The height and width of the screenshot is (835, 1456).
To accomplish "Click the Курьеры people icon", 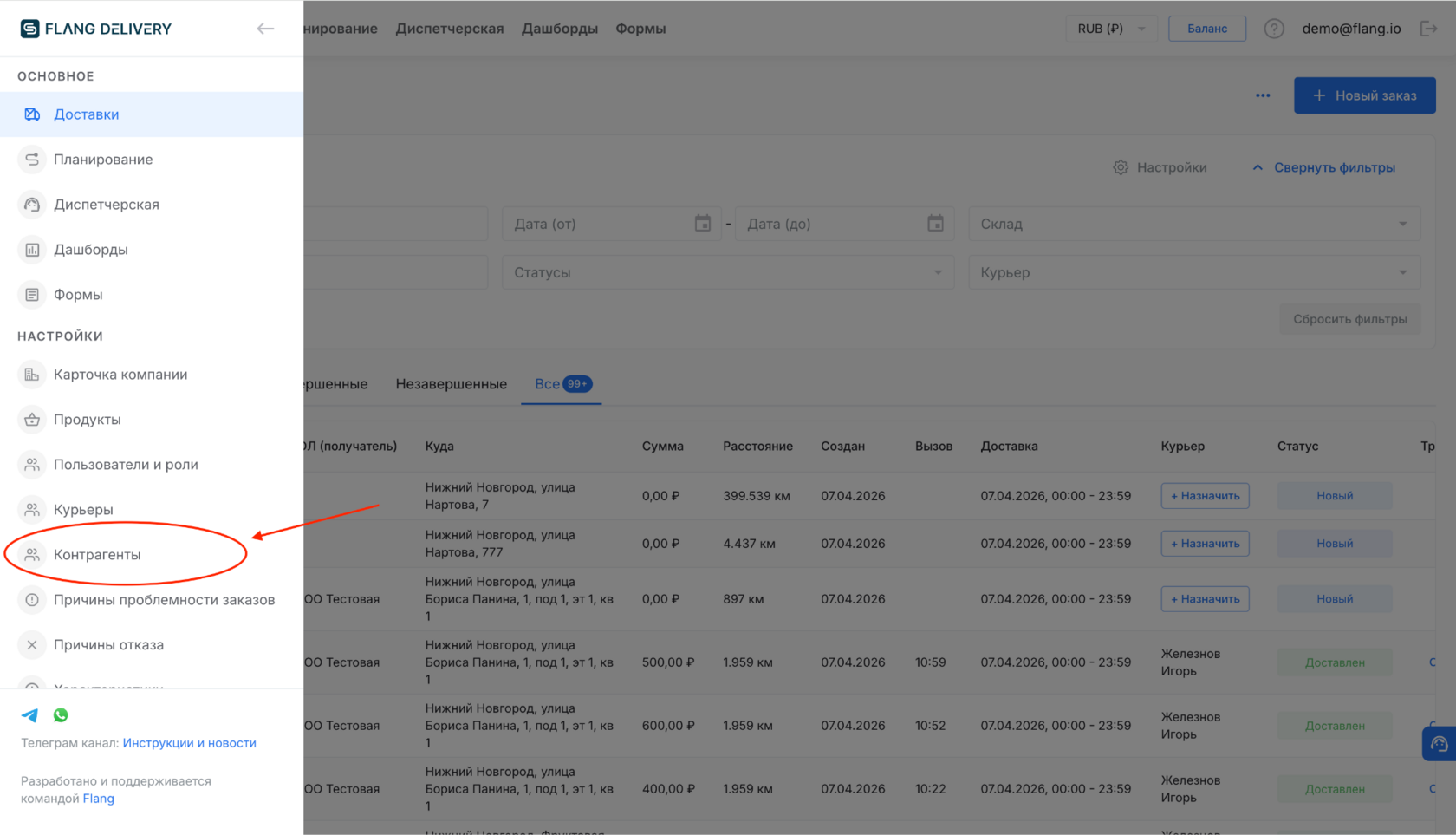I will tap(32, 510).
